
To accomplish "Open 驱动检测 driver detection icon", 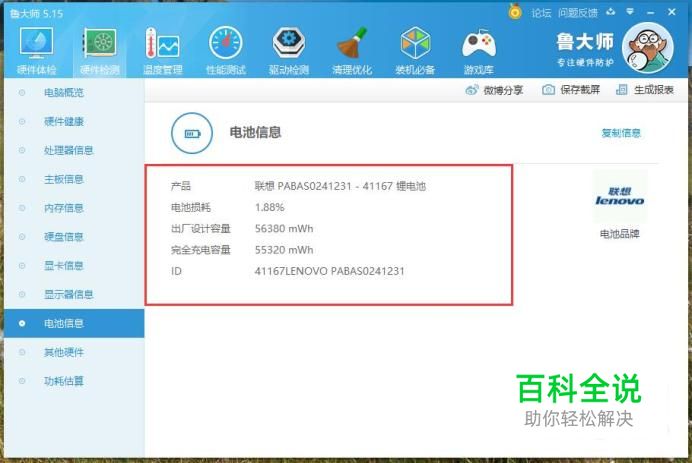I will coord(289,43).
